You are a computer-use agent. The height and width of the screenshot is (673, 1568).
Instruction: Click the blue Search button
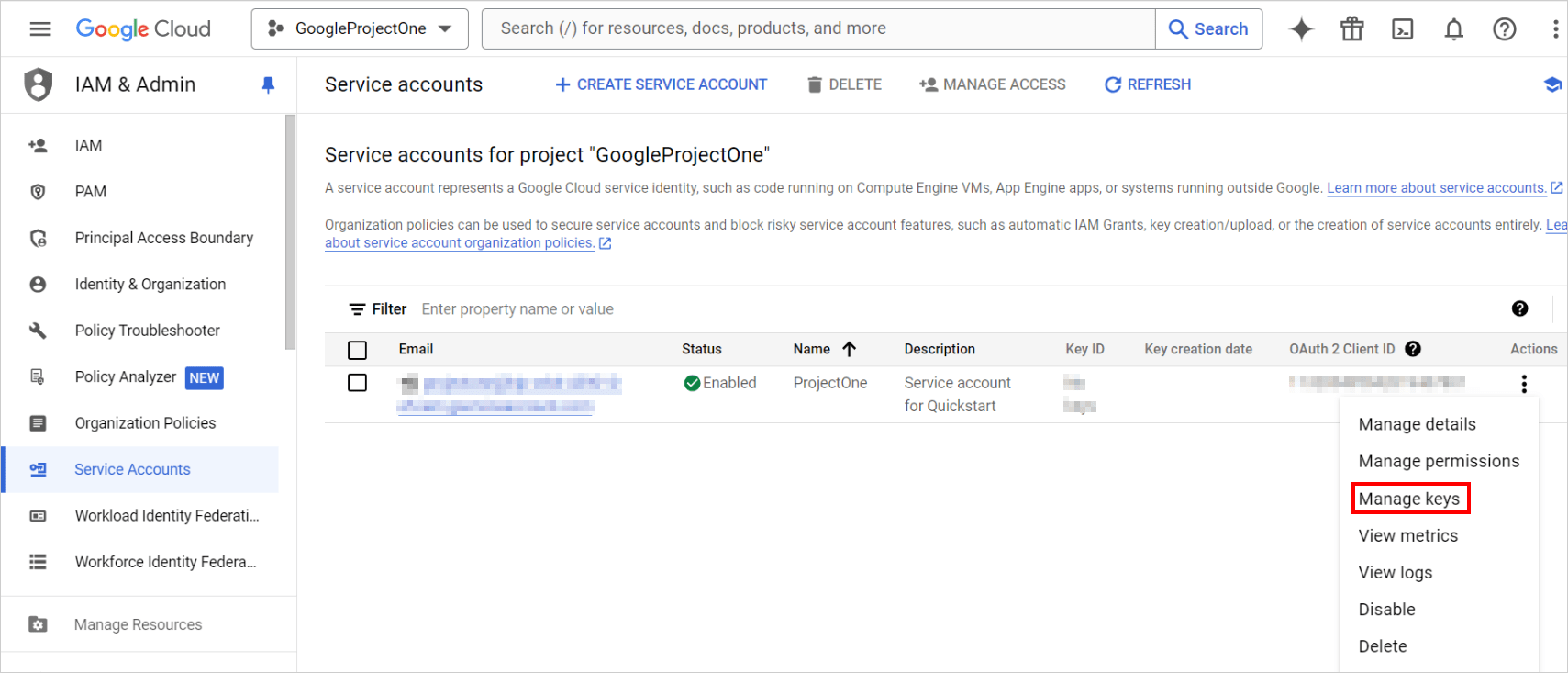pyautogui.click(x=1208, y=28)
